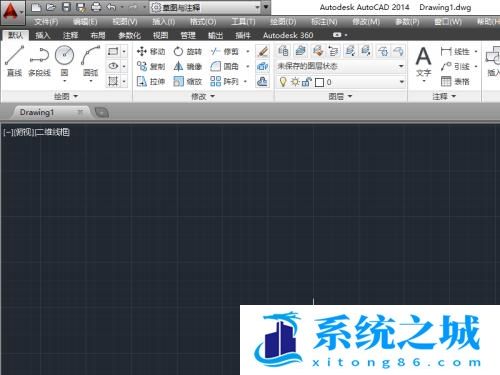Viewport: 500px width, 375px height.
Task: Open the Format (格式) menu
Action: coord(203,22)
